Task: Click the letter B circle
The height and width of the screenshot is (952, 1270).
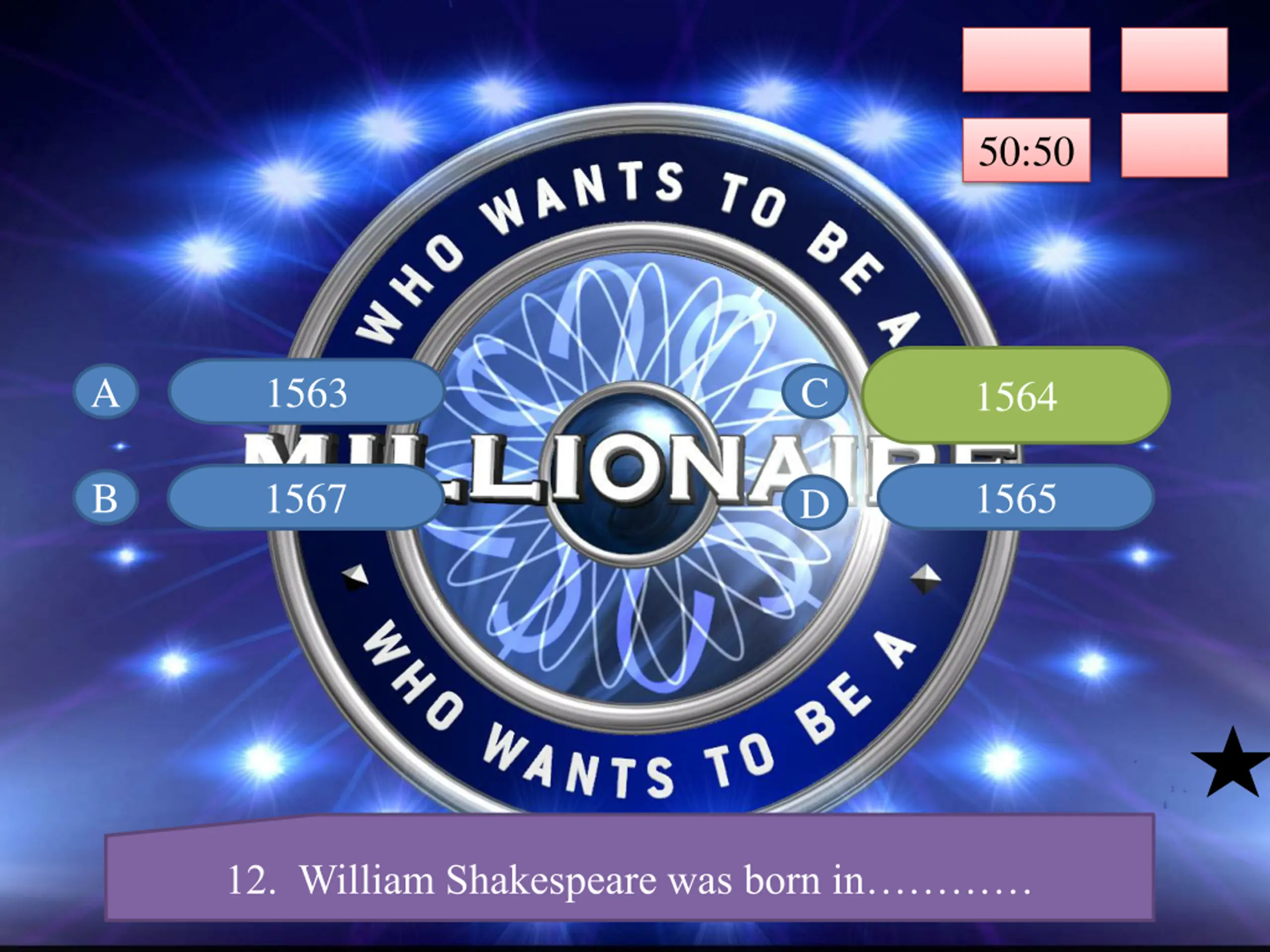Action: click(x=106, y=498)
